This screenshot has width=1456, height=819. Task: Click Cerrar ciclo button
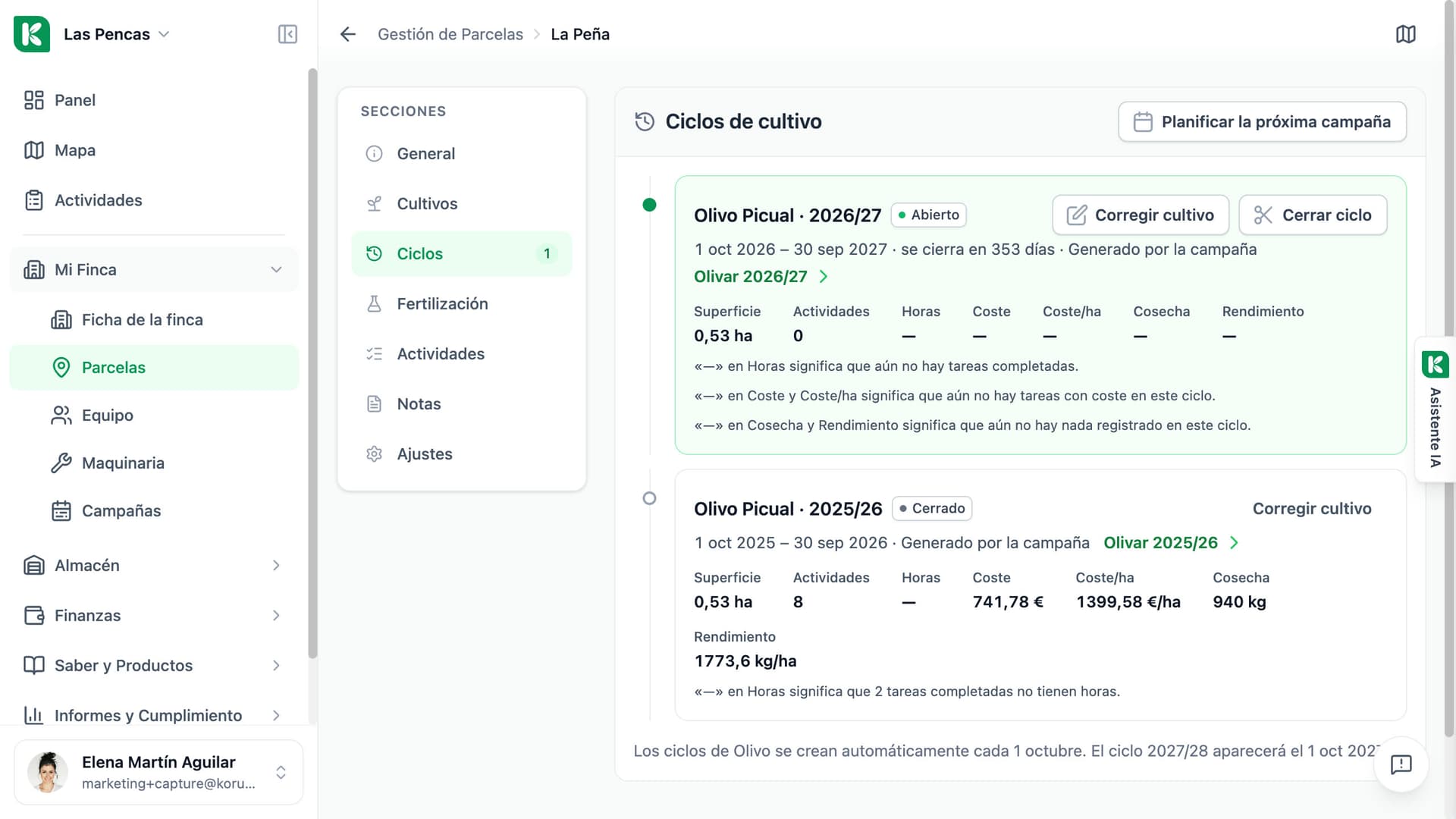(x=1313, y=215)
